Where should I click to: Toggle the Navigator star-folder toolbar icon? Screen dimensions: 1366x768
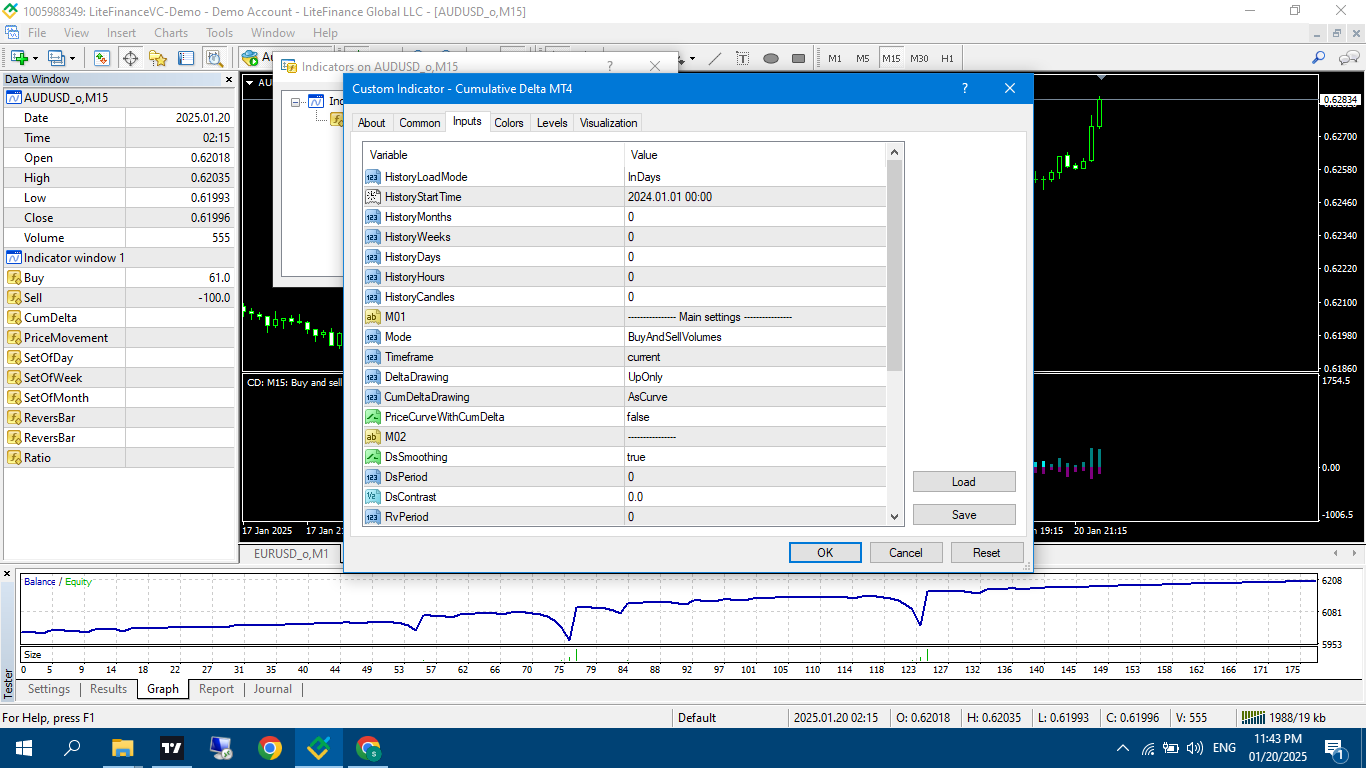[x=158, y=58]
